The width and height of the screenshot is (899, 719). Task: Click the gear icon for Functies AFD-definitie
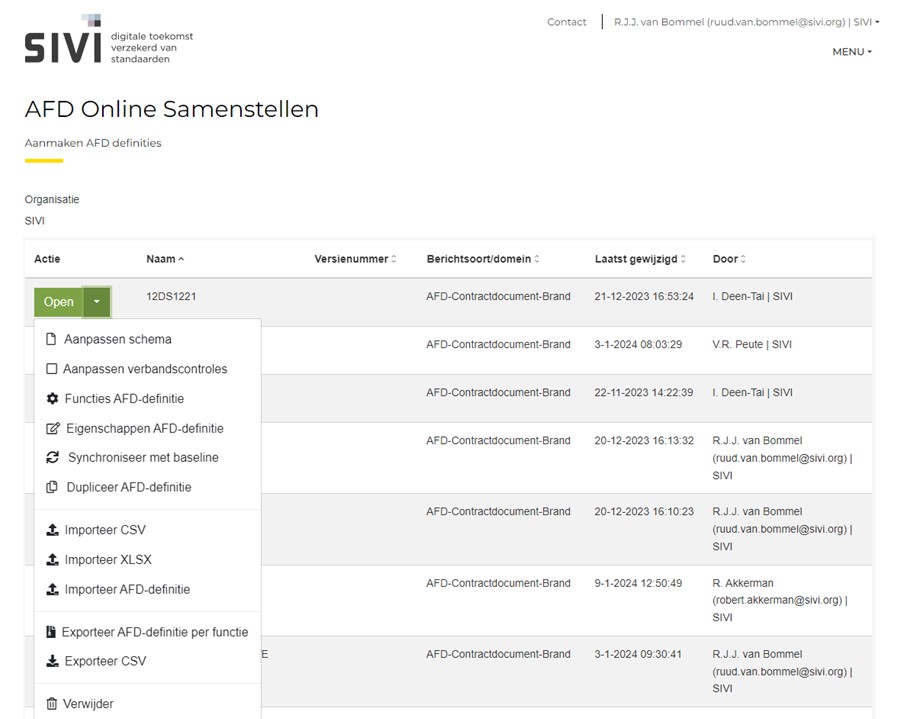pyautogui.click(x=52, y=398)
